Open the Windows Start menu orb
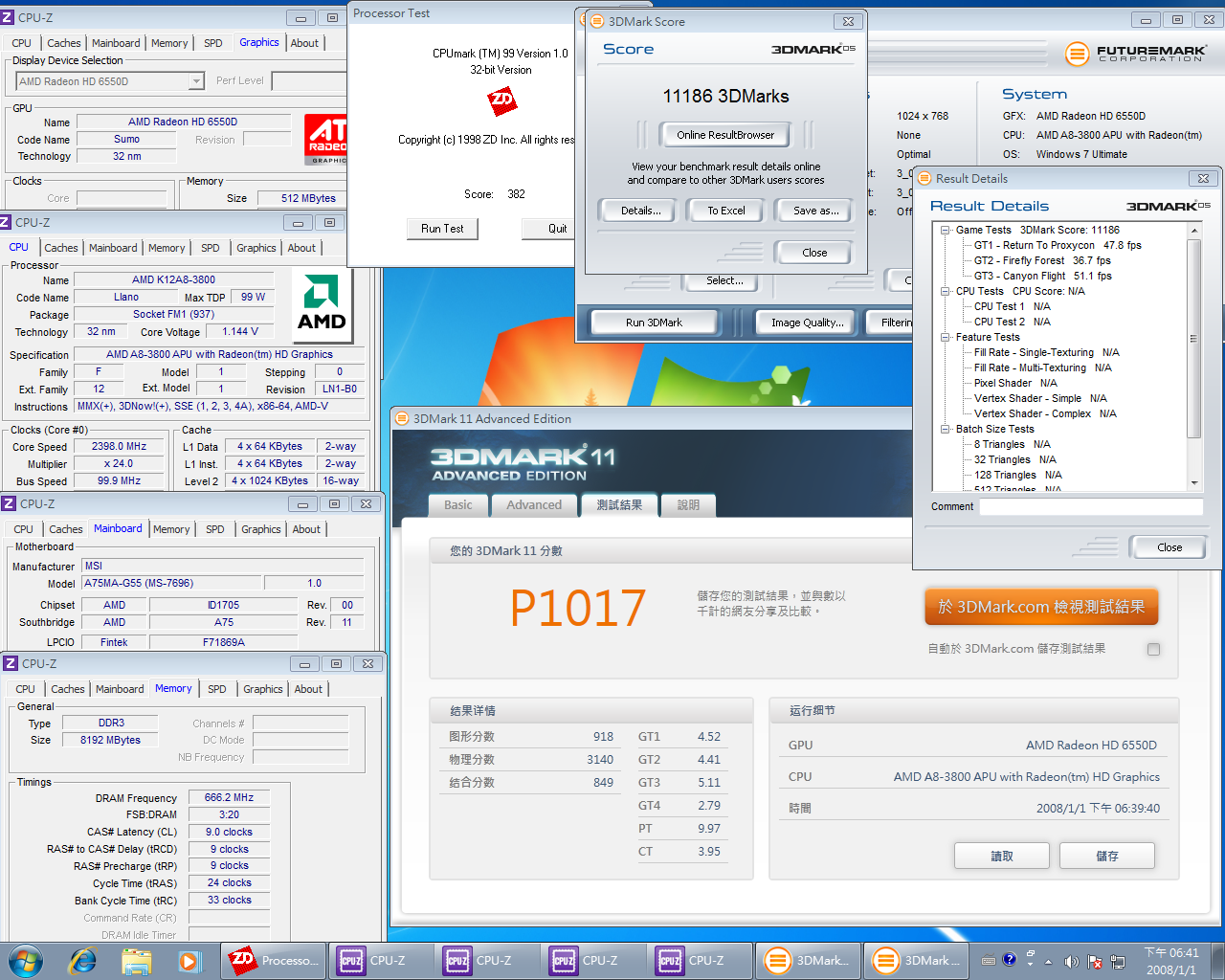1225x980 pixels. (26, 960)
